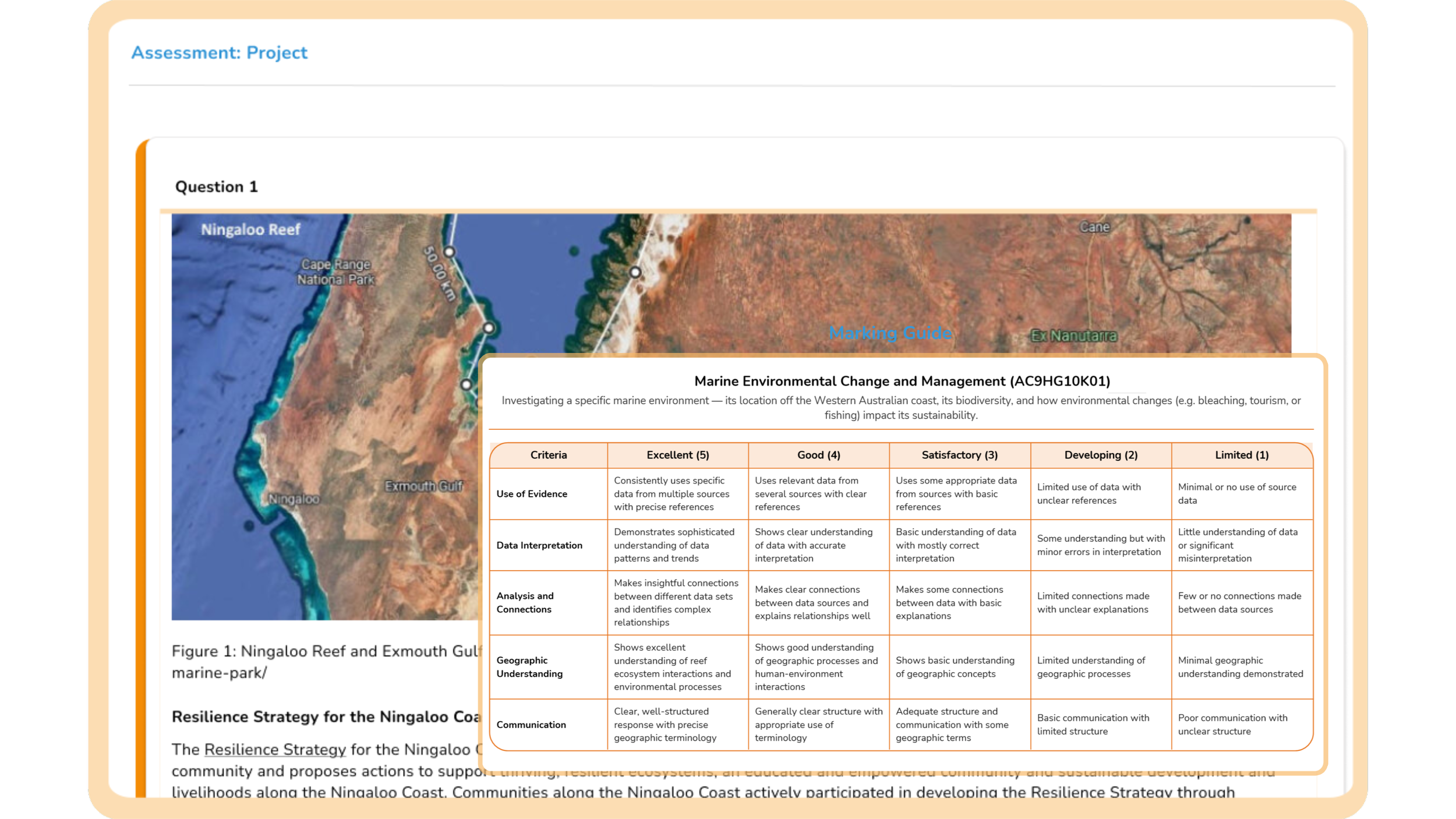Viewport: 1456px width, 819px height.
Task: Click the Developing (2) column header
Action: point(1101,455)
